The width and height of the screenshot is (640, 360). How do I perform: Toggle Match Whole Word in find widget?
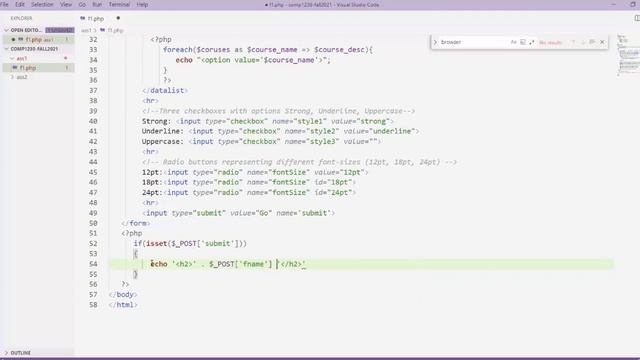522,42
